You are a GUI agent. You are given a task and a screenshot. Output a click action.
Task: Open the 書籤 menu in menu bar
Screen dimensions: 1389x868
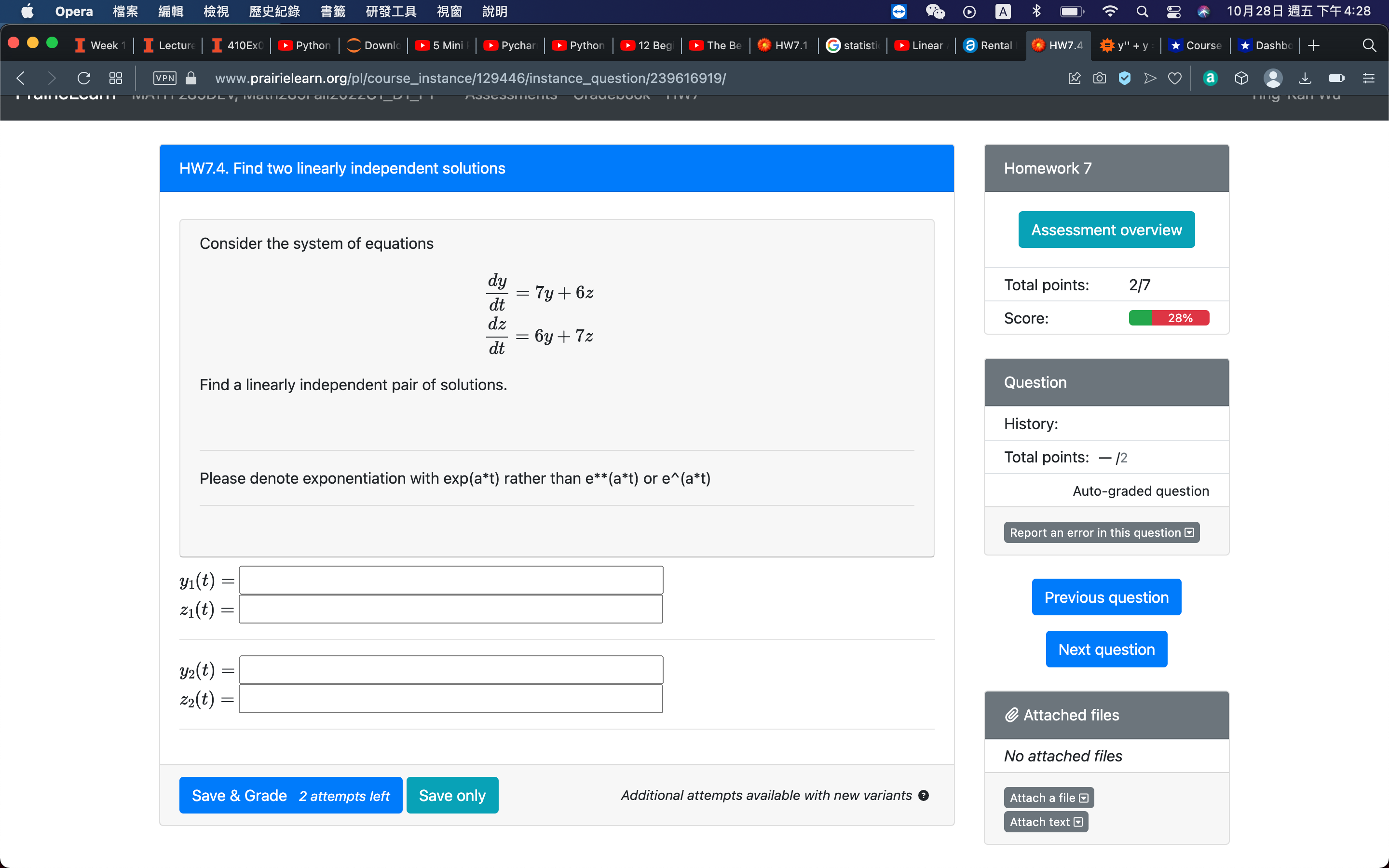pyautogui.click(x=333, y=12)
